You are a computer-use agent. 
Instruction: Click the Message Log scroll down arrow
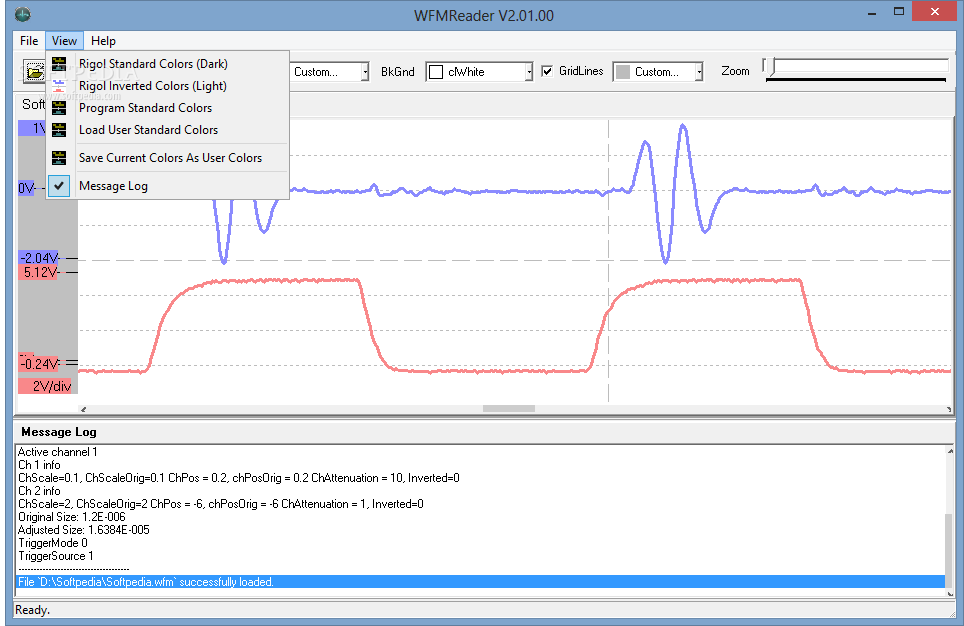[950, 593]
